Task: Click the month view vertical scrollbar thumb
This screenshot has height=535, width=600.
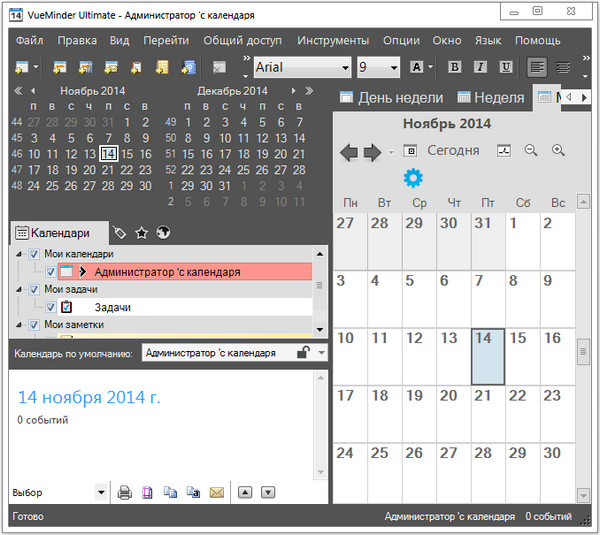Action: tap(583, 351)
